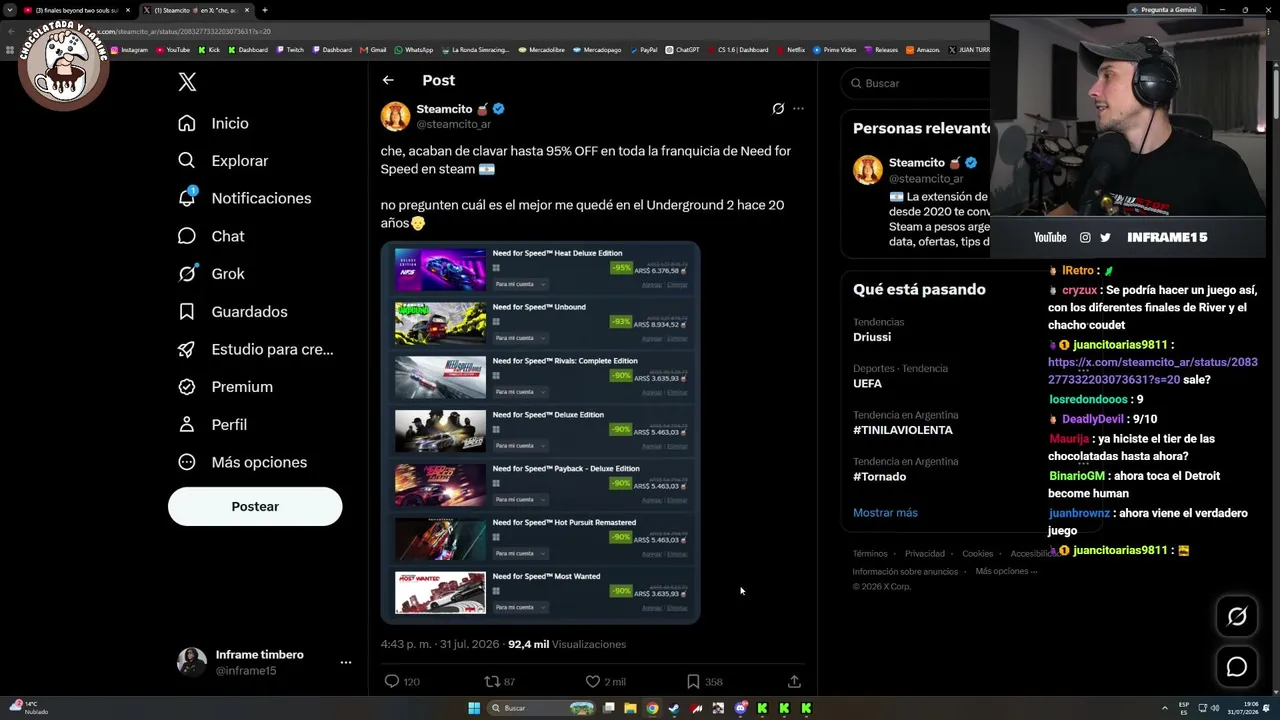This screenshot has height=720, width=1280.
Task: Click the X logo in the sidebar
Action: pyautogui.click(x=187, y=83)
